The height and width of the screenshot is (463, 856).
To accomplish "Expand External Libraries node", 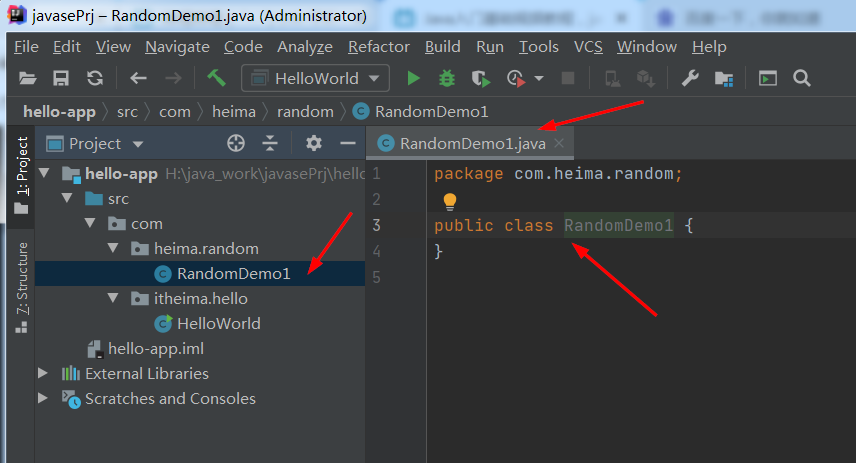I will point(43,373).
